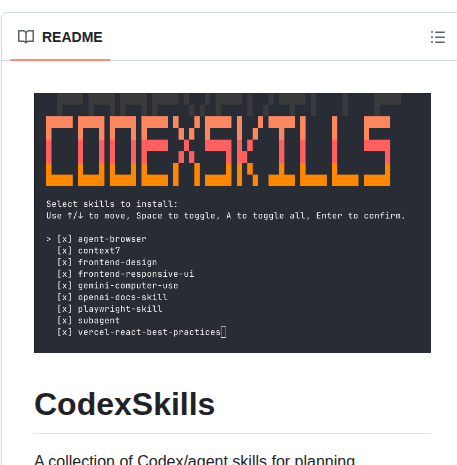Open the CodexSkills terminal banner image
Viewport: 457px width, 465px height.
click(232, 223)
